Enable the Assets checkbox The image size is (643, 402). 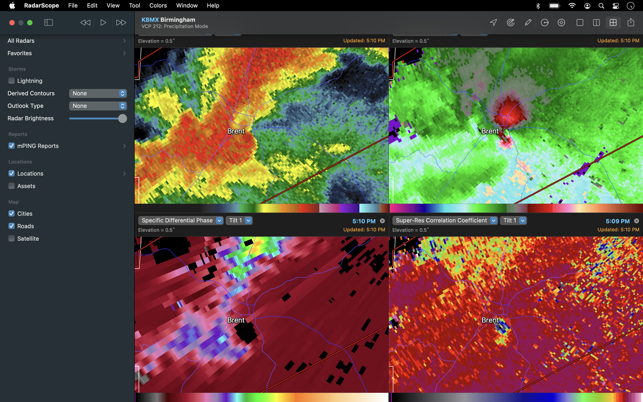coord(11,186)
